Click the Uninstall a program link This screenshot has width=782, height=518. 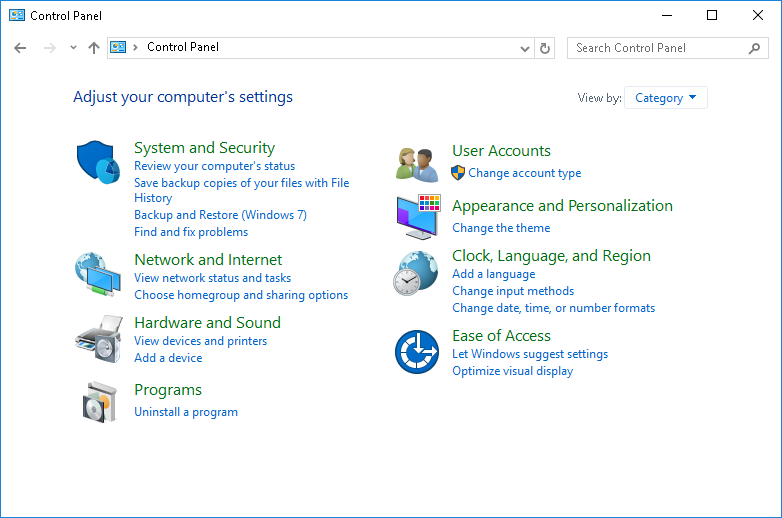coord(186,412)
